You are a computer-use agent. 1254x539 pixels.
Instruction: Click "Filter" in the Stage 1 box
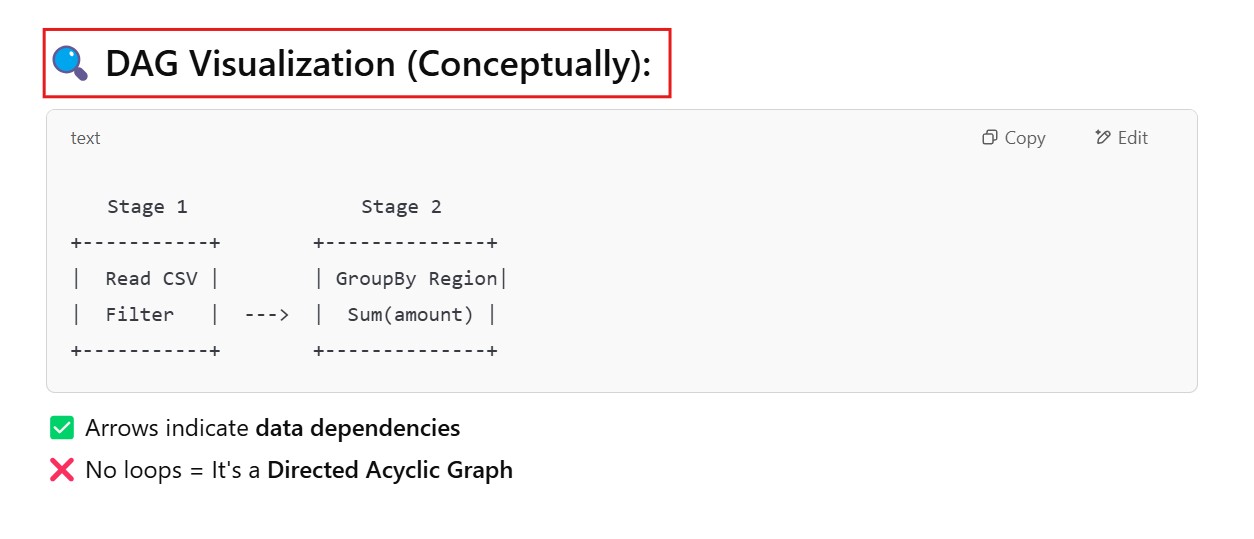coord(140,315)
